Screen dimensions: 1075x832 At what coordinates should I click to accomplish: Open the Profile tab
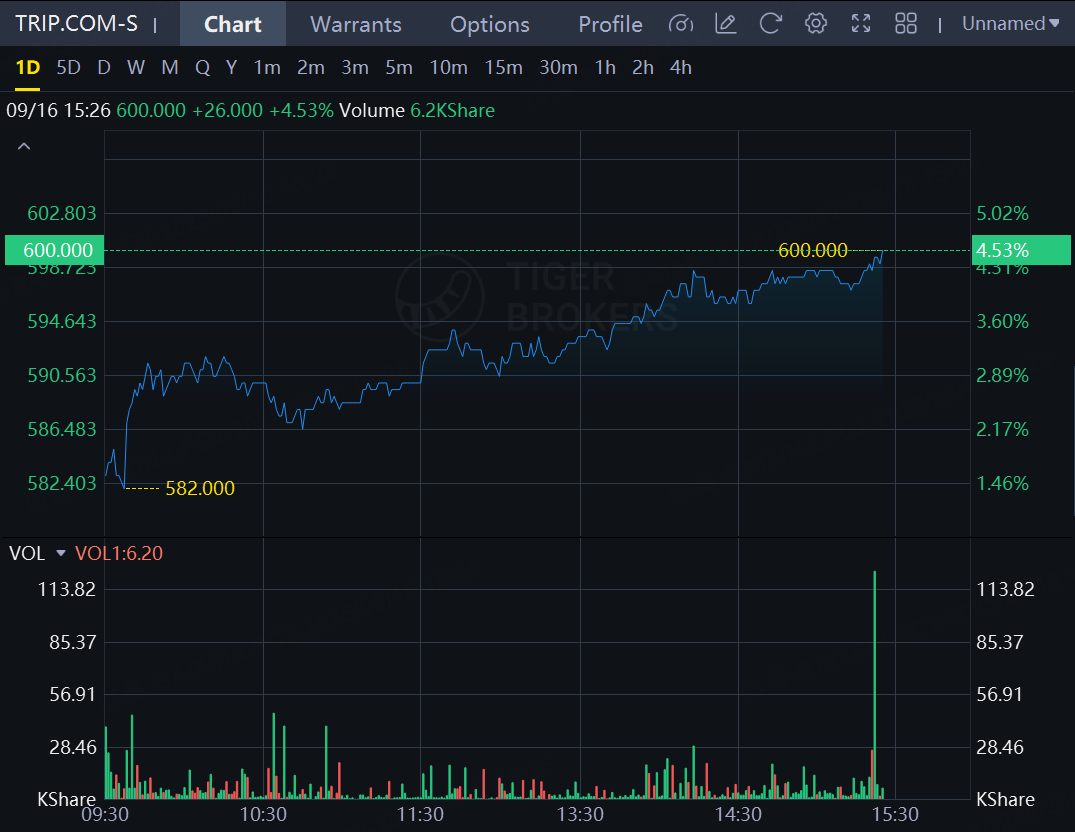tap(610, 24)
